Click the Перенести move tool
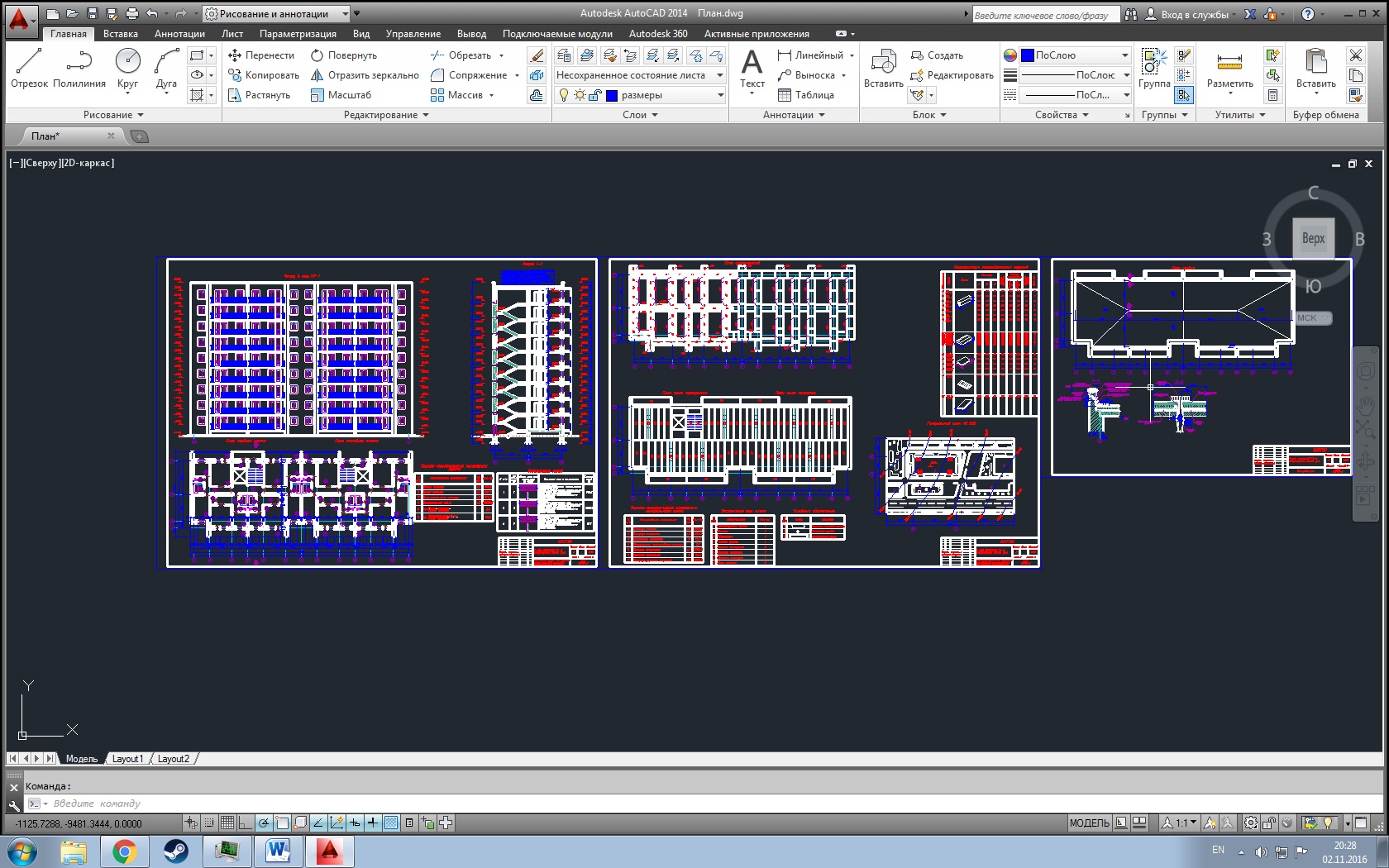Viewport: 1389px width, 868px height. (x=261, y=55)
